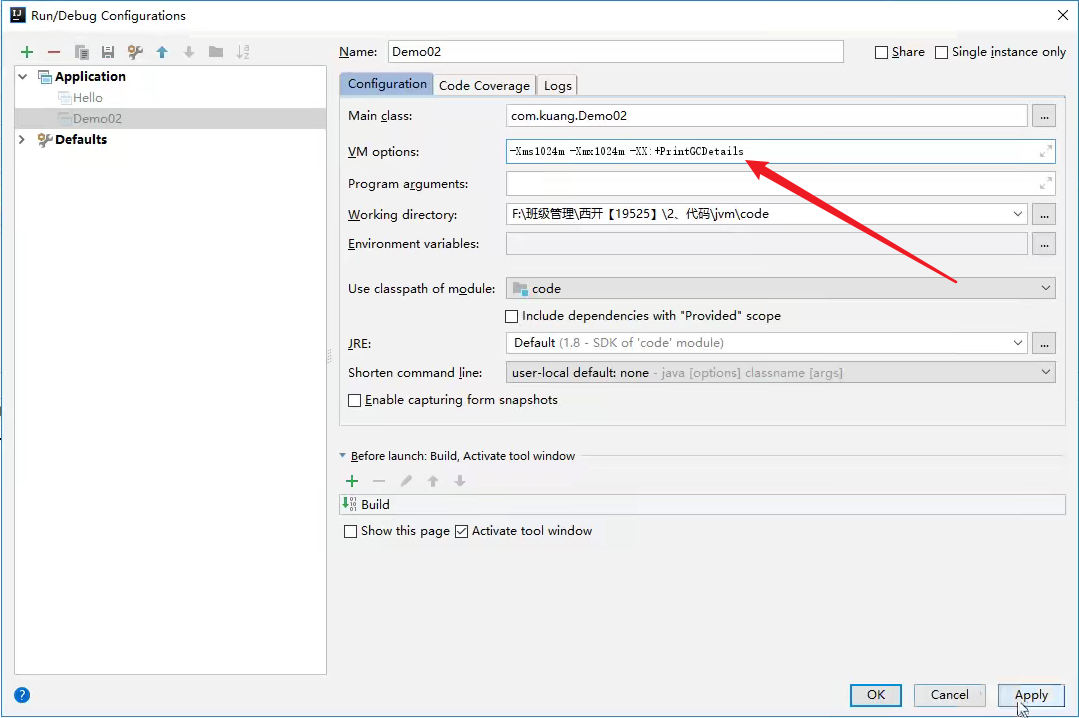Screen dimensions: 1079x718
Task: Enable the Share checkbox
Action: [x=881, y=52]
